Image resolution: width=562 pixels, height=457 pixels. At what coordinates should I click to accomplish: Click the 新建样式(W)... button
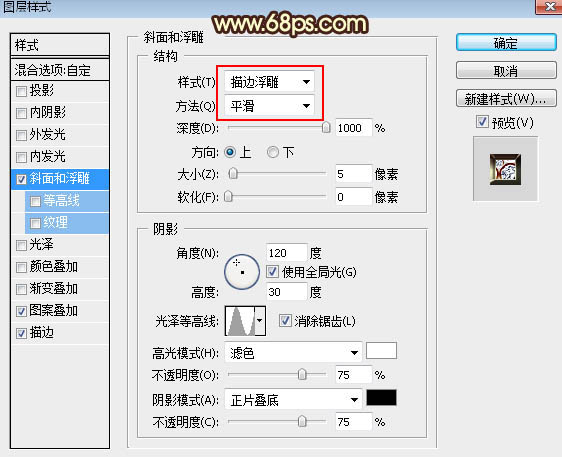(x=506, y=98)
